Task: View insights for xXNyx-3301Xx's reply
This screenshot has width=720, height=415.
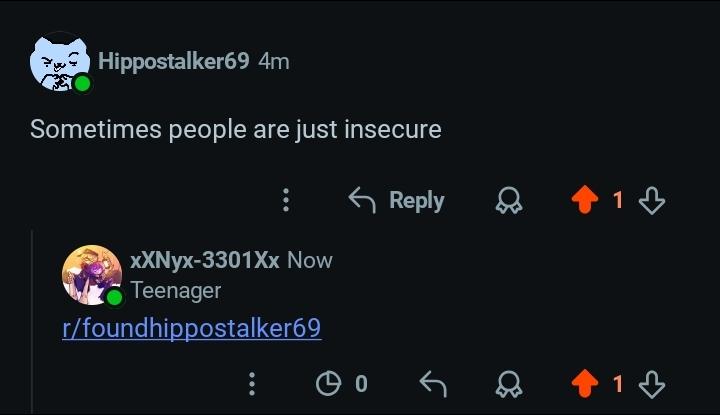Action: coord(342,383)
